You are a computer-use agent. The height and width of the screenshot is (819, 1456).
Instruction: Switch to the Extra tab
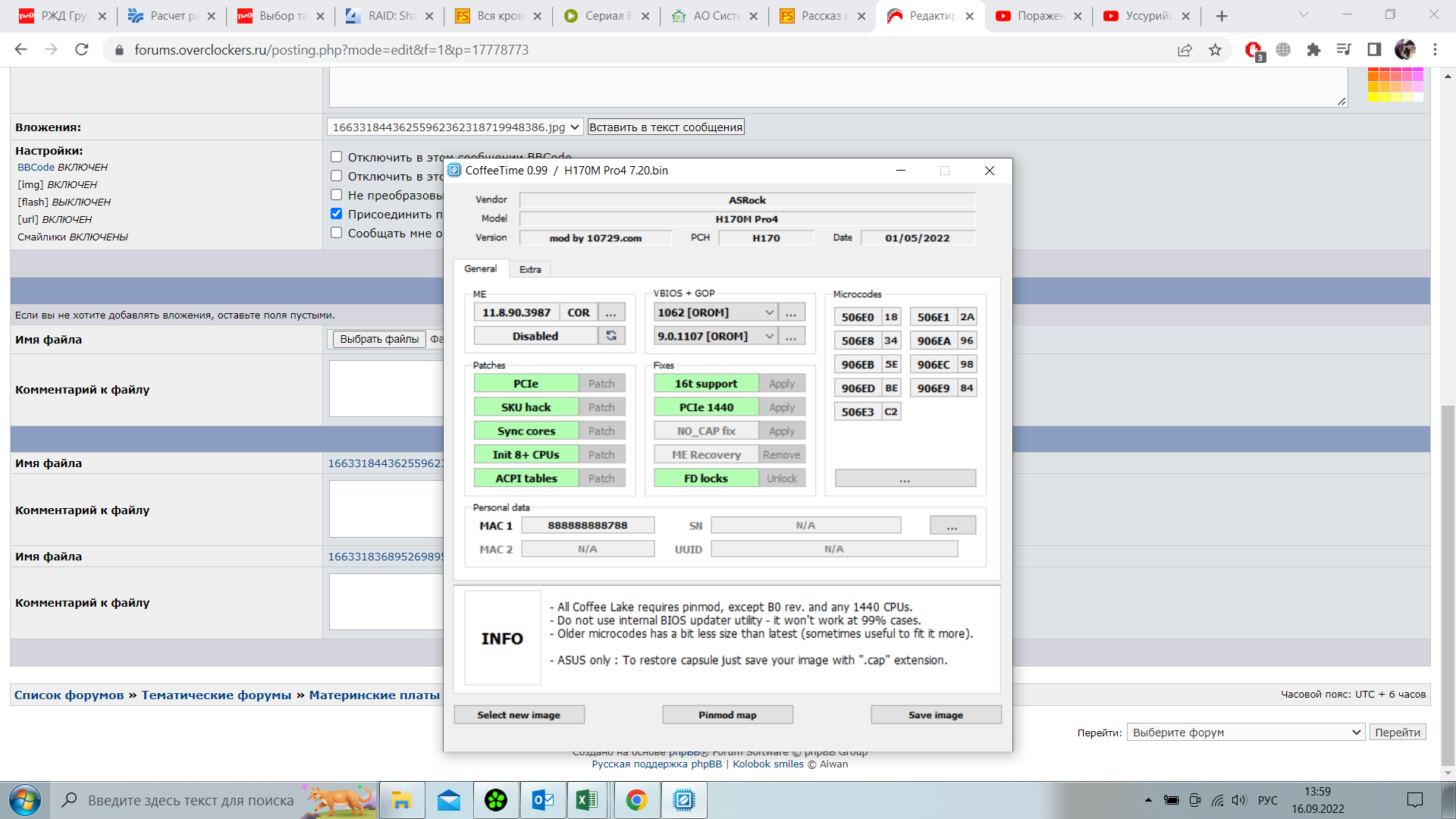[x=530, y=269]
